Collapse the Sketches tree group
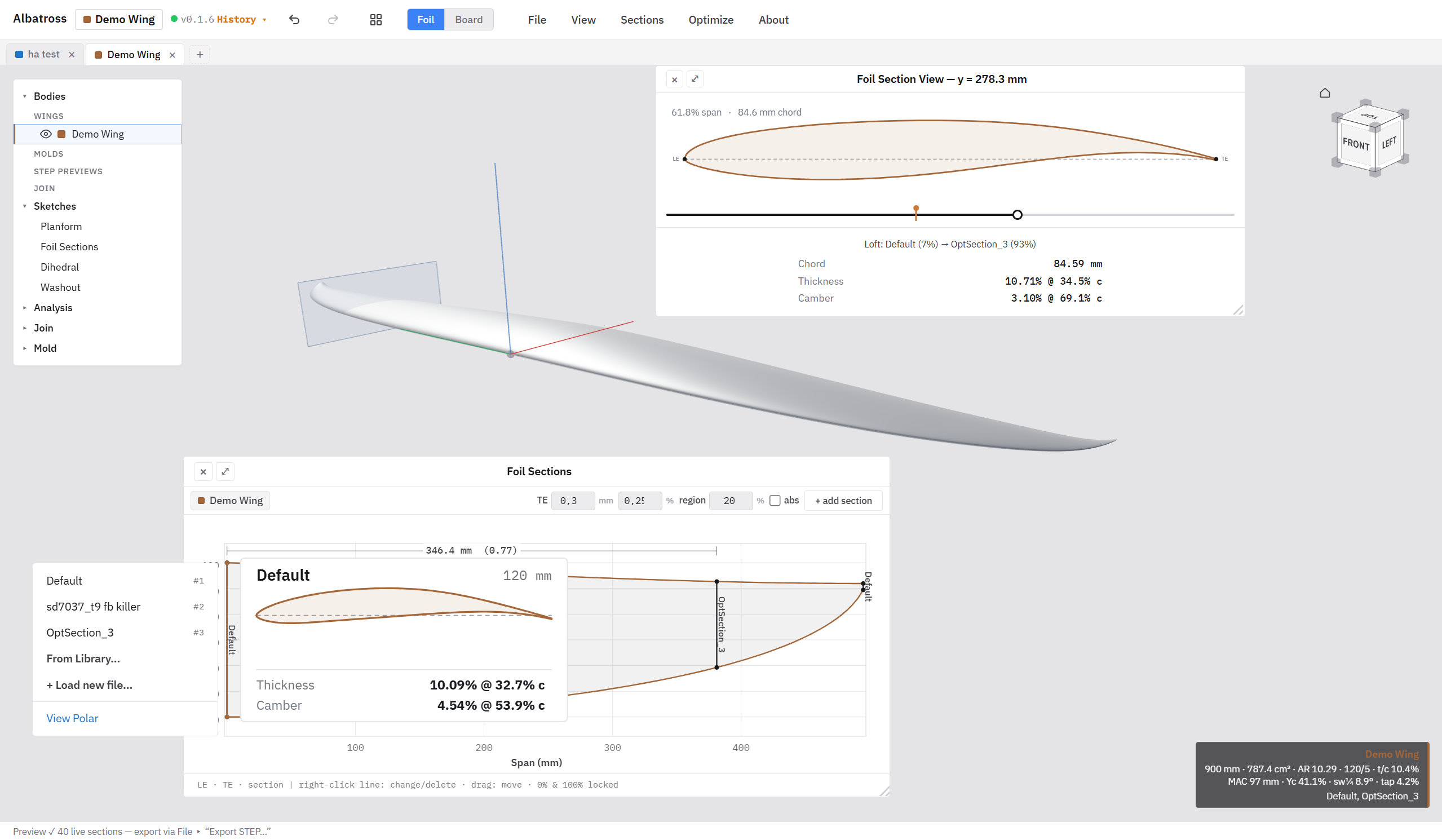 tap(25, 206)
